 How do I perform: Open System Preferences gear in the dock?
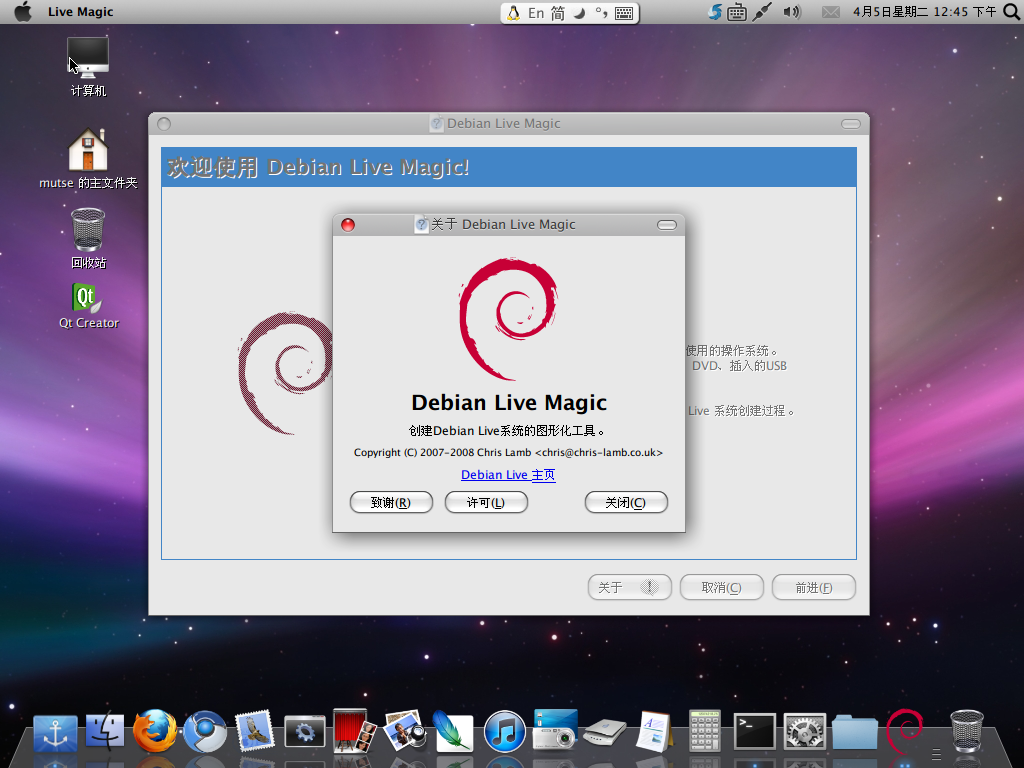(x=805, y=731)
